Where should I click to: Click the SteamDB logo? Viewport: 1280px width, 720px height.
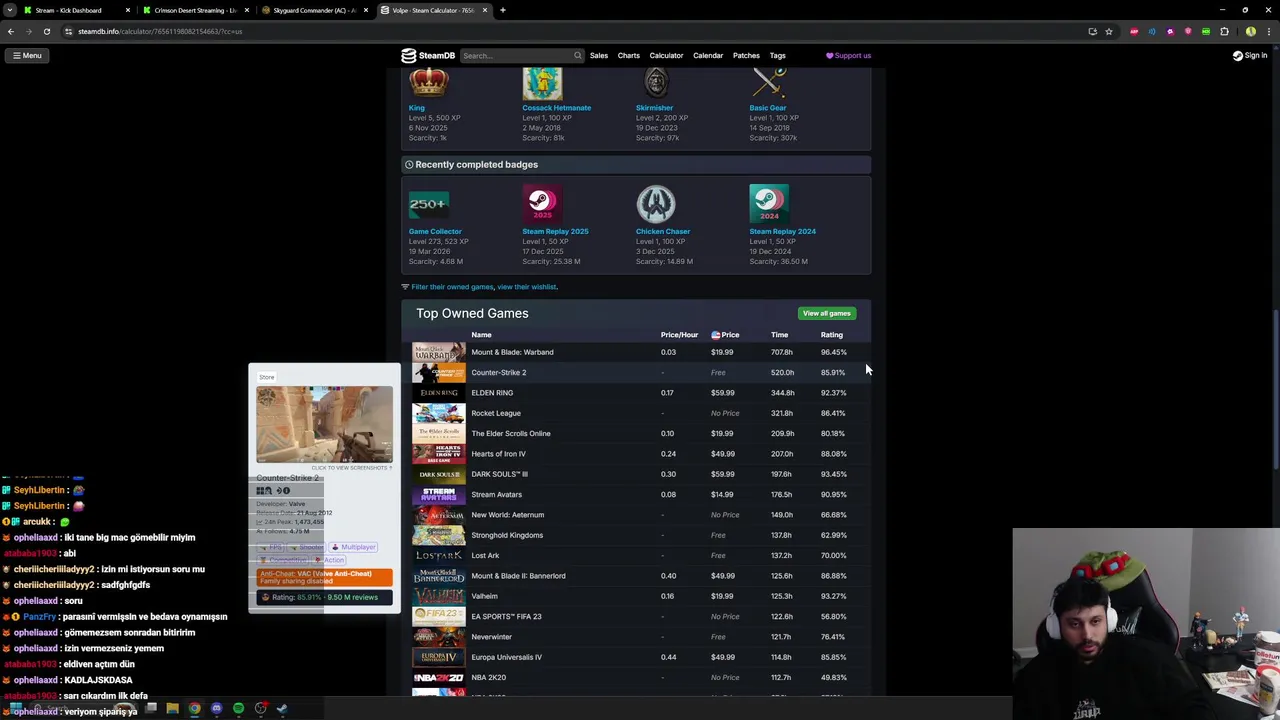coord(428,55)
